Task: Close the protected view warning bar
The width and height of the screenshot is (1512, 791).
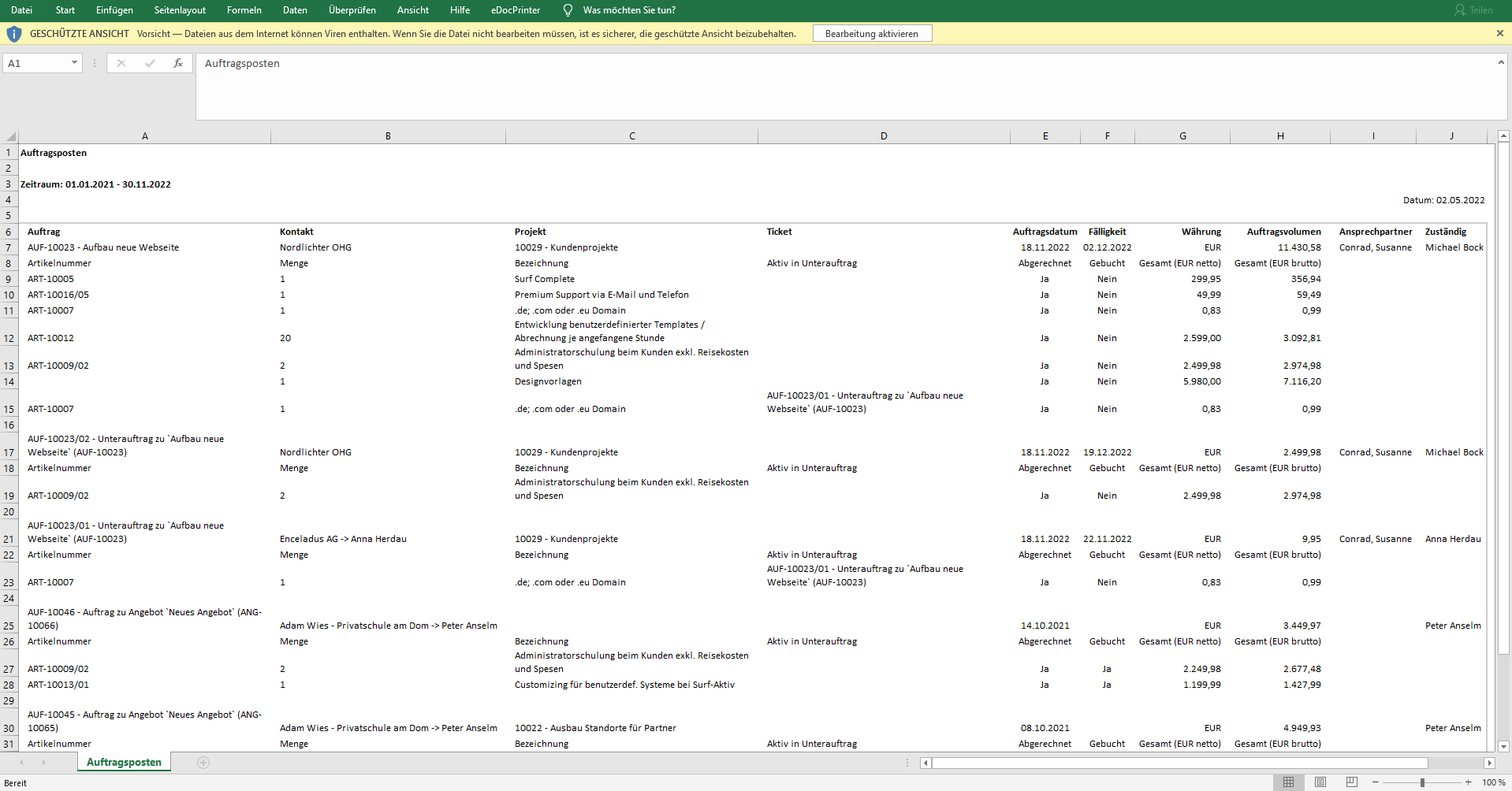Action: click(1499, 33)
